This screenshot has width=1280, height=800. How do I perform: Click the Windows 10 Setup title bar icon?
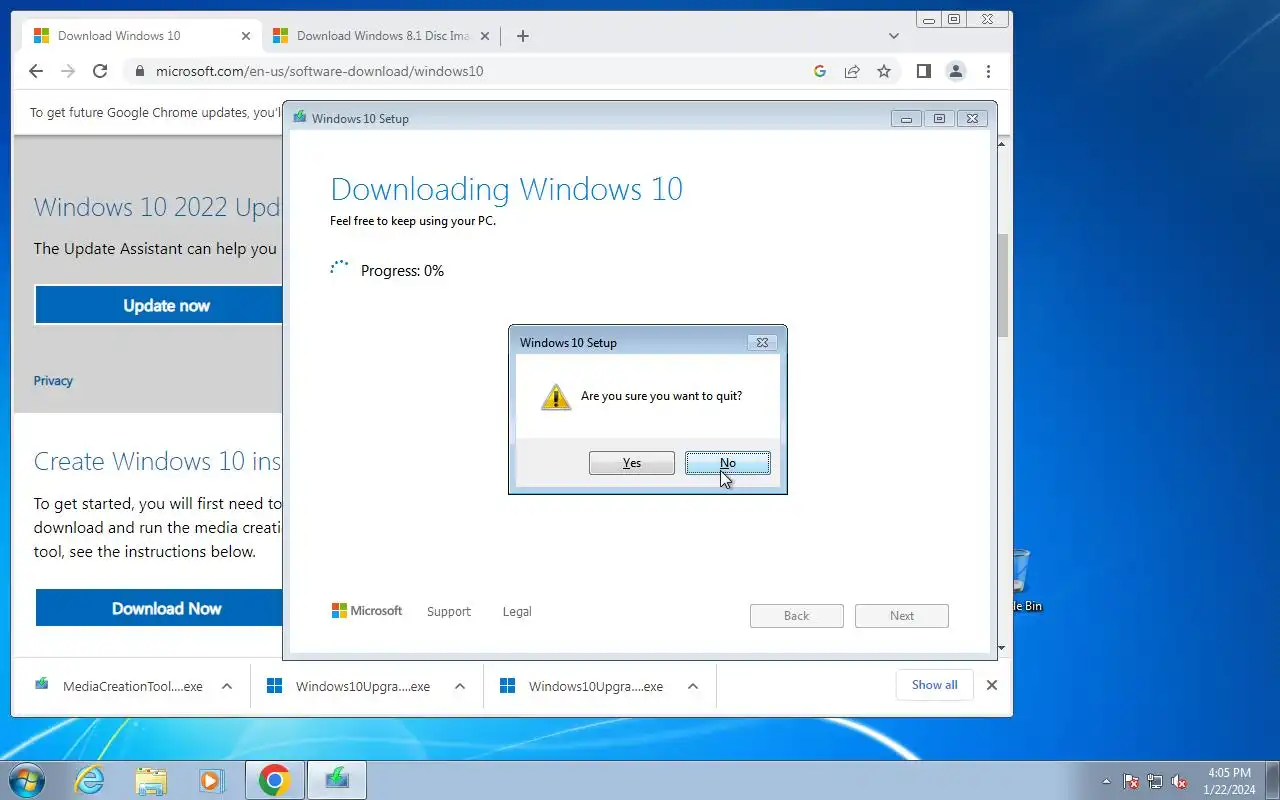[299, 118]
